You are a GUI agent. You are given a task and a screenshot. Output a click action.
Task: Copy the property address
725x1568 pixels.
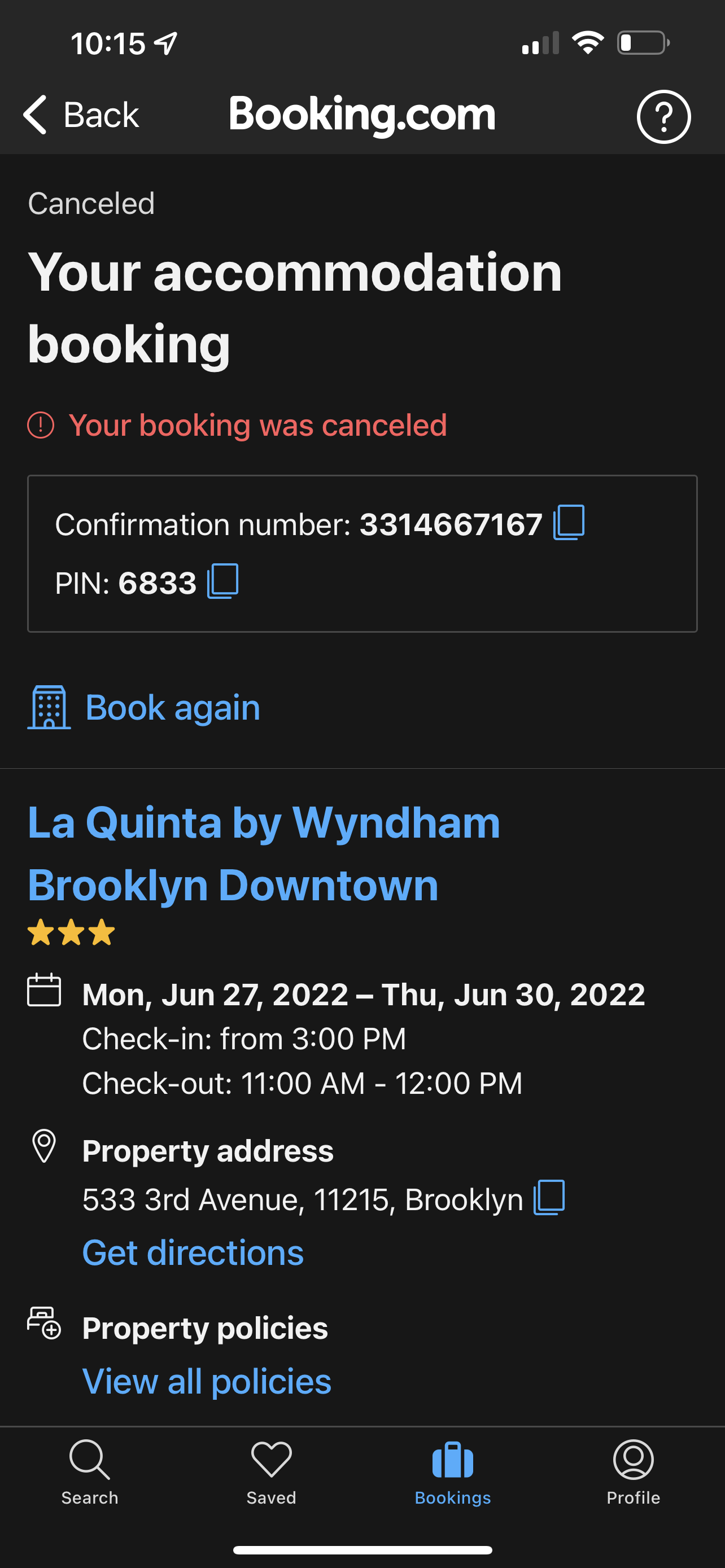[x=549, y=1197]
